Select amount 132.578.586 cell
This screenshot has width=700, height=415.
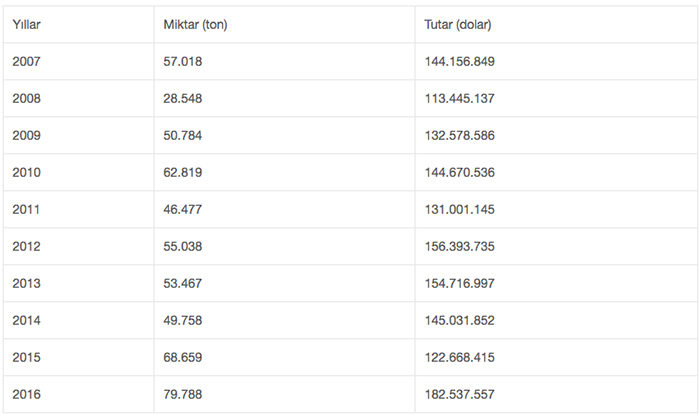(461, 136)
